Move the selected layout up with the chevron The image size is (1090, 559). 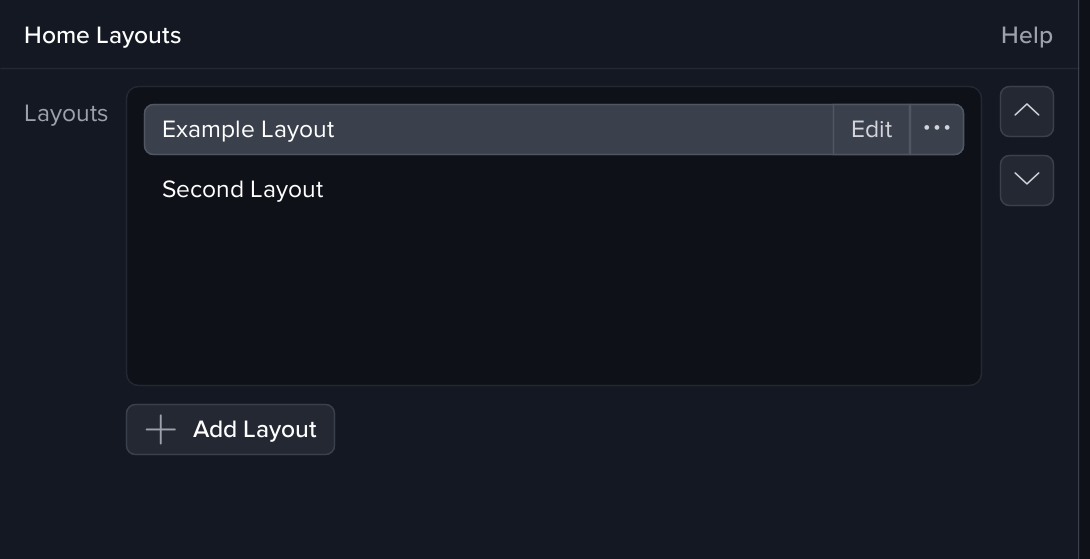coord(1026,111)
